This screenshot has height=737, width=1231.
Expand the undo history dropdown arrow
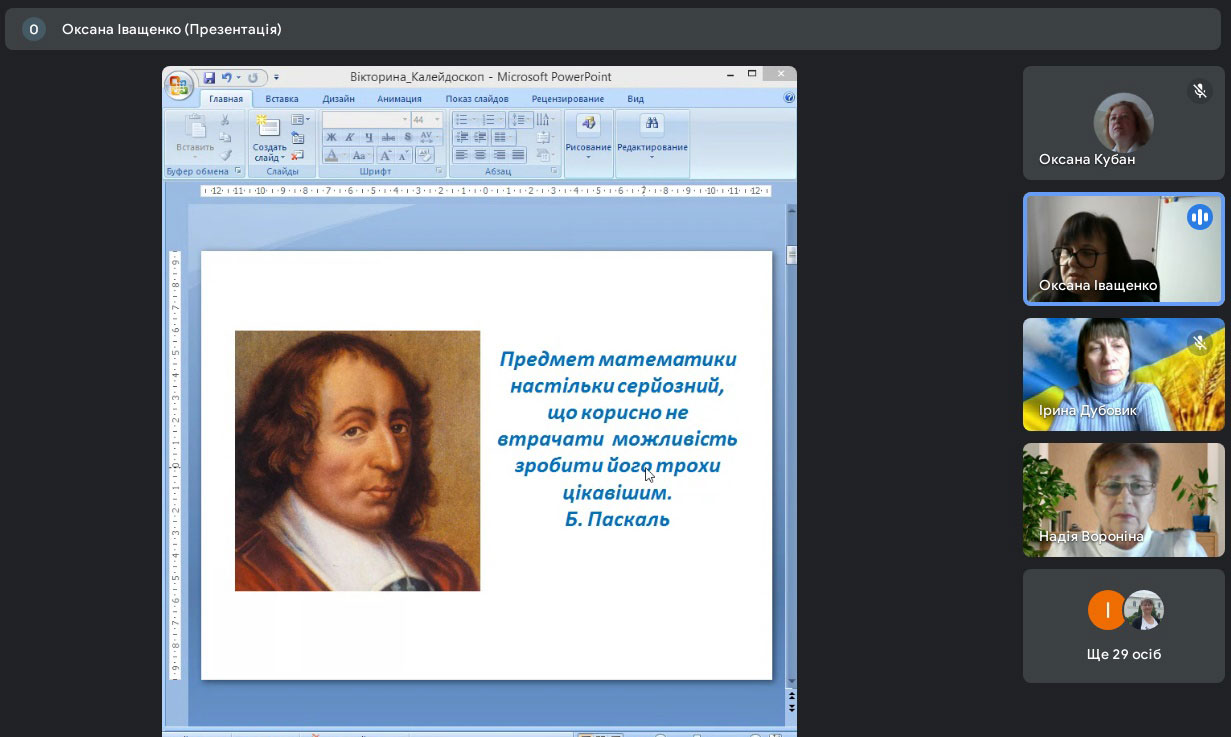coord(238,77)
